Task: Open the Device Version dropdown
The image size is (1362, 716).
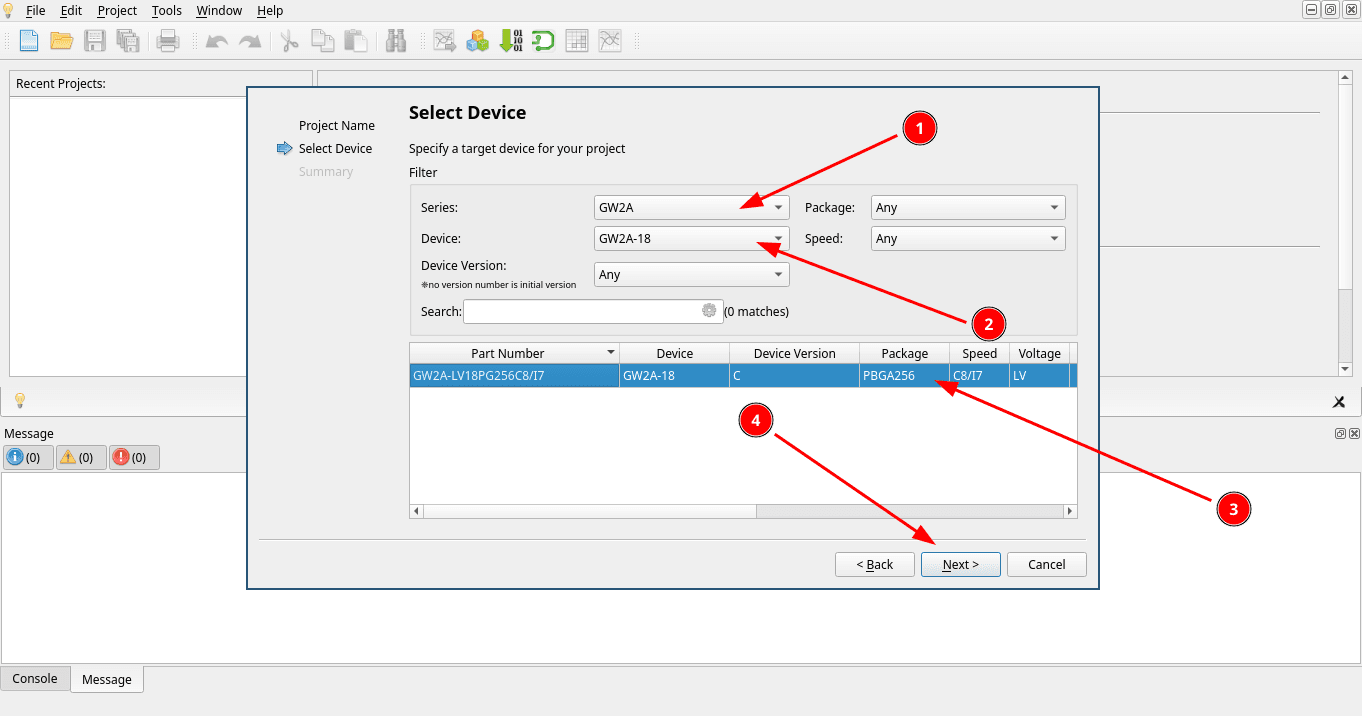Action: [x=692, y=275]
